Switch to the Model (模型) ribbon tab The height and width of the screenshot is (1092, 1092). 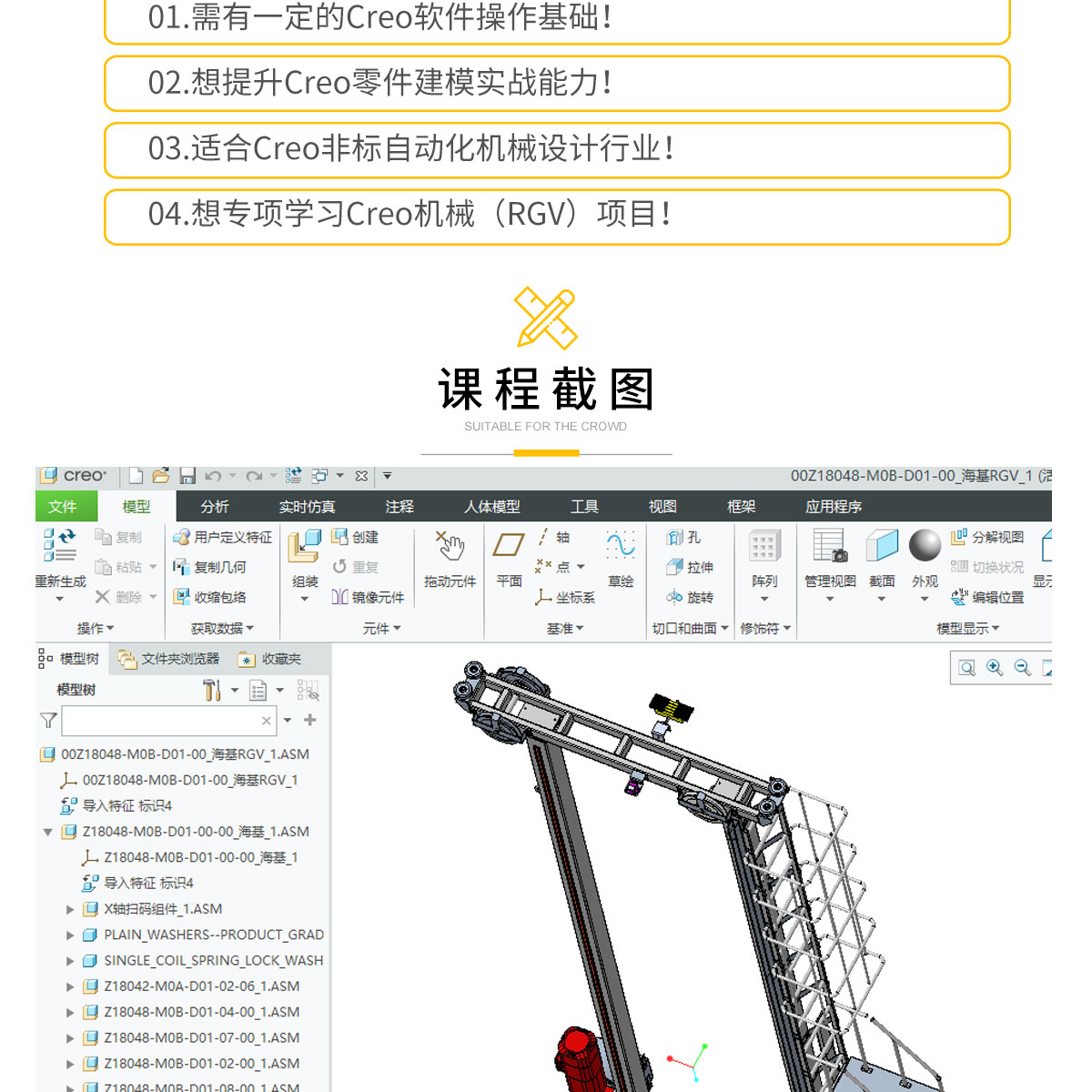(x=136, y=506)
